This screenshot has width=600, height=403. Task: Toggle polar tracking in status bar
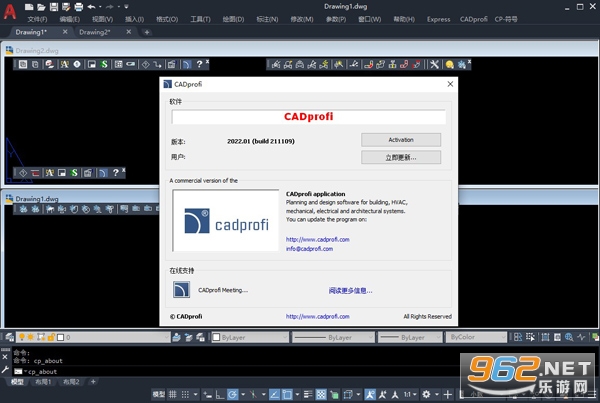pos(232,394)
